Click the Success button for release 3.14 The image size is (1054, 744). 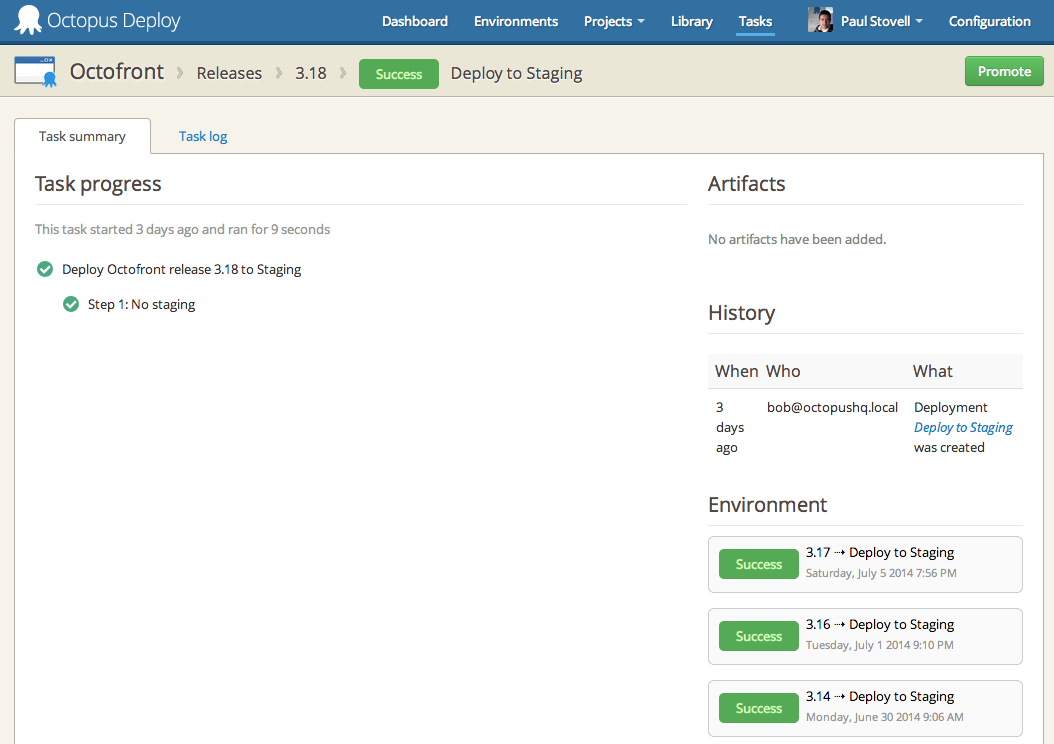click(758, 708)
